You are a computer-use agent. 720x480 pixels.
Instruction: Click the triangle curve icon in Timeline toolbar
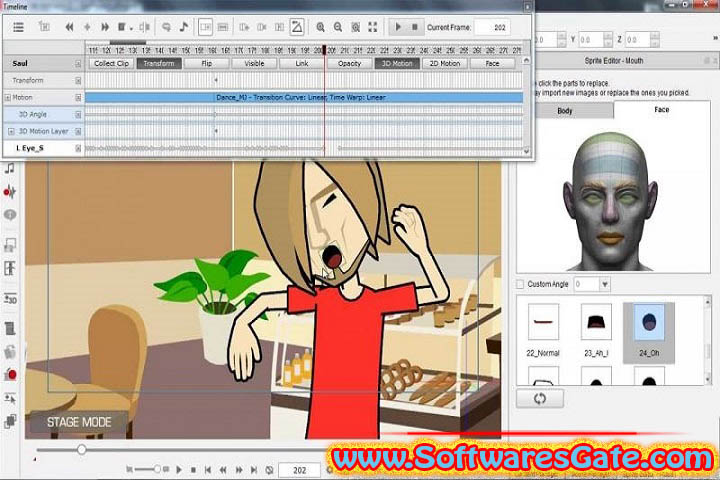(297, 27)
